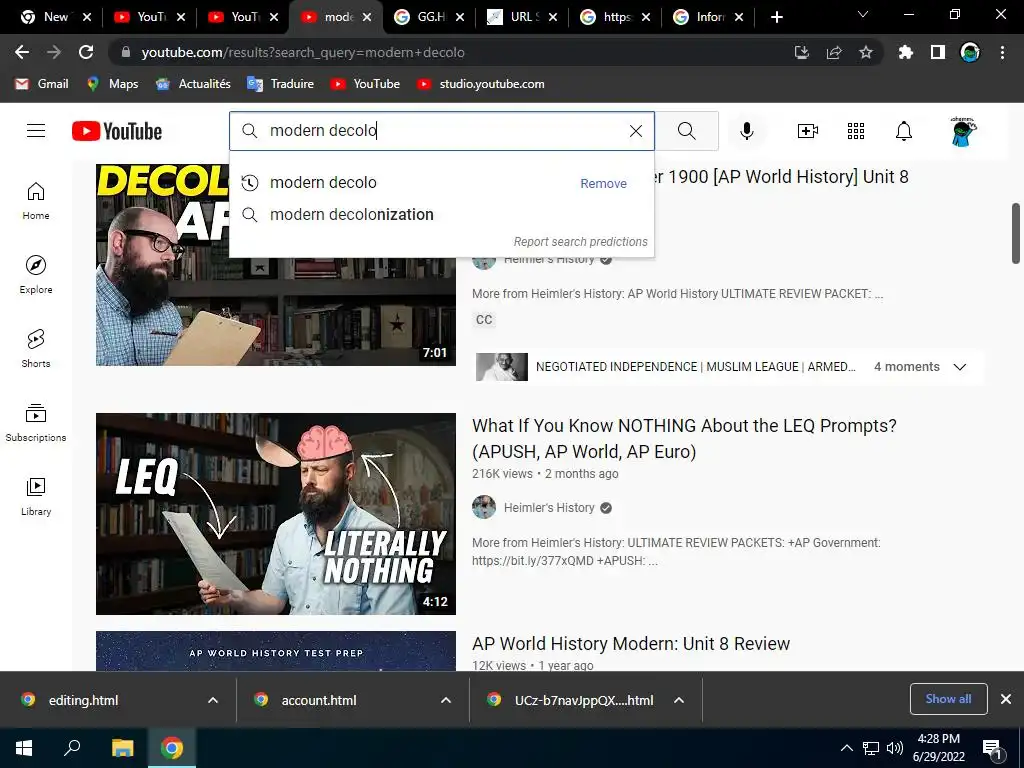The width and height of the screenshot is (1024, 768).
Task: Open the Chrome profile avatar
Action: tap(970, 52)
